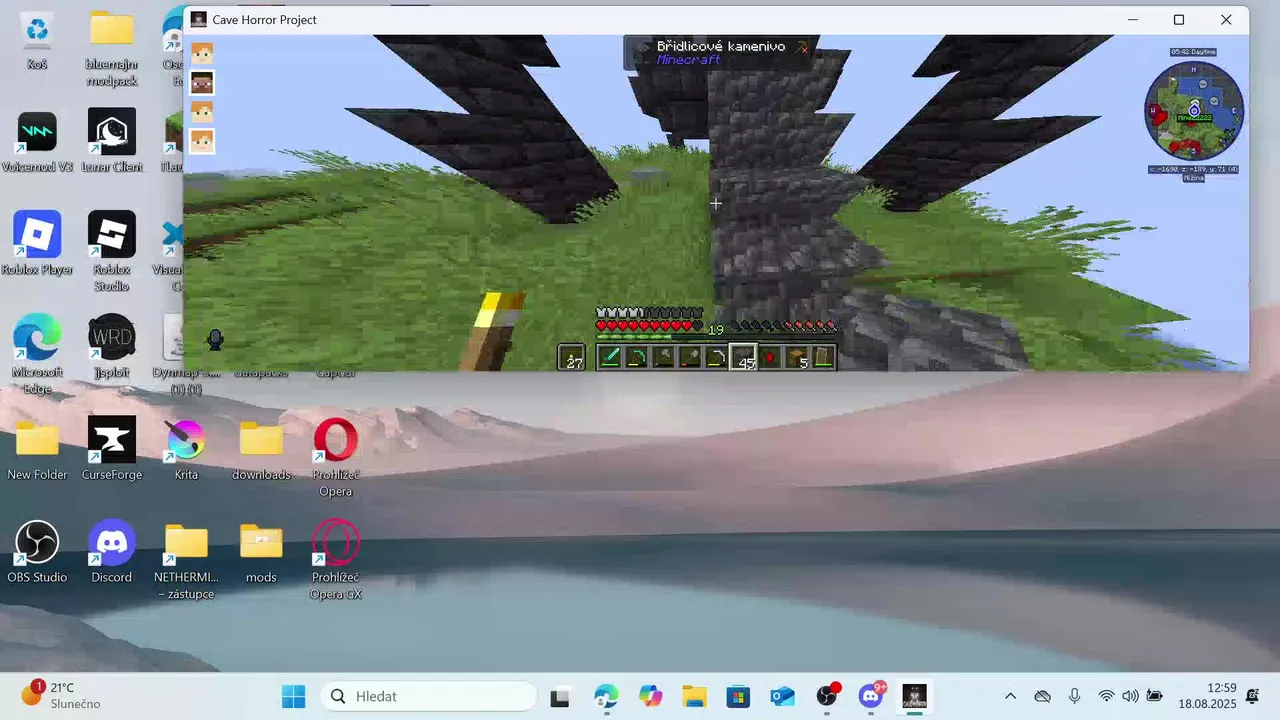
Task: Click the OneDrive cloud tray icon
Action: pyautogui.click(x=1042, y=696)
